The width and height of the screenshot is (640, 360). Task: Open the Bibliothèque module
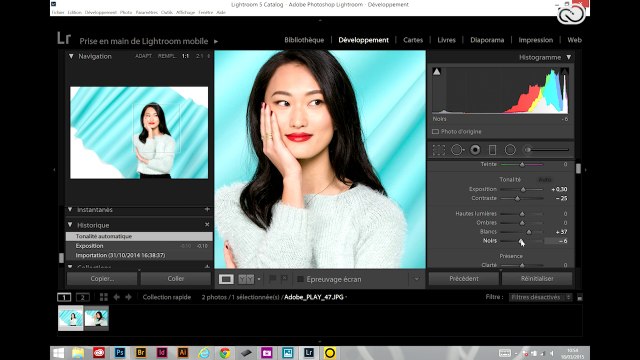click(x=304, y=40)
